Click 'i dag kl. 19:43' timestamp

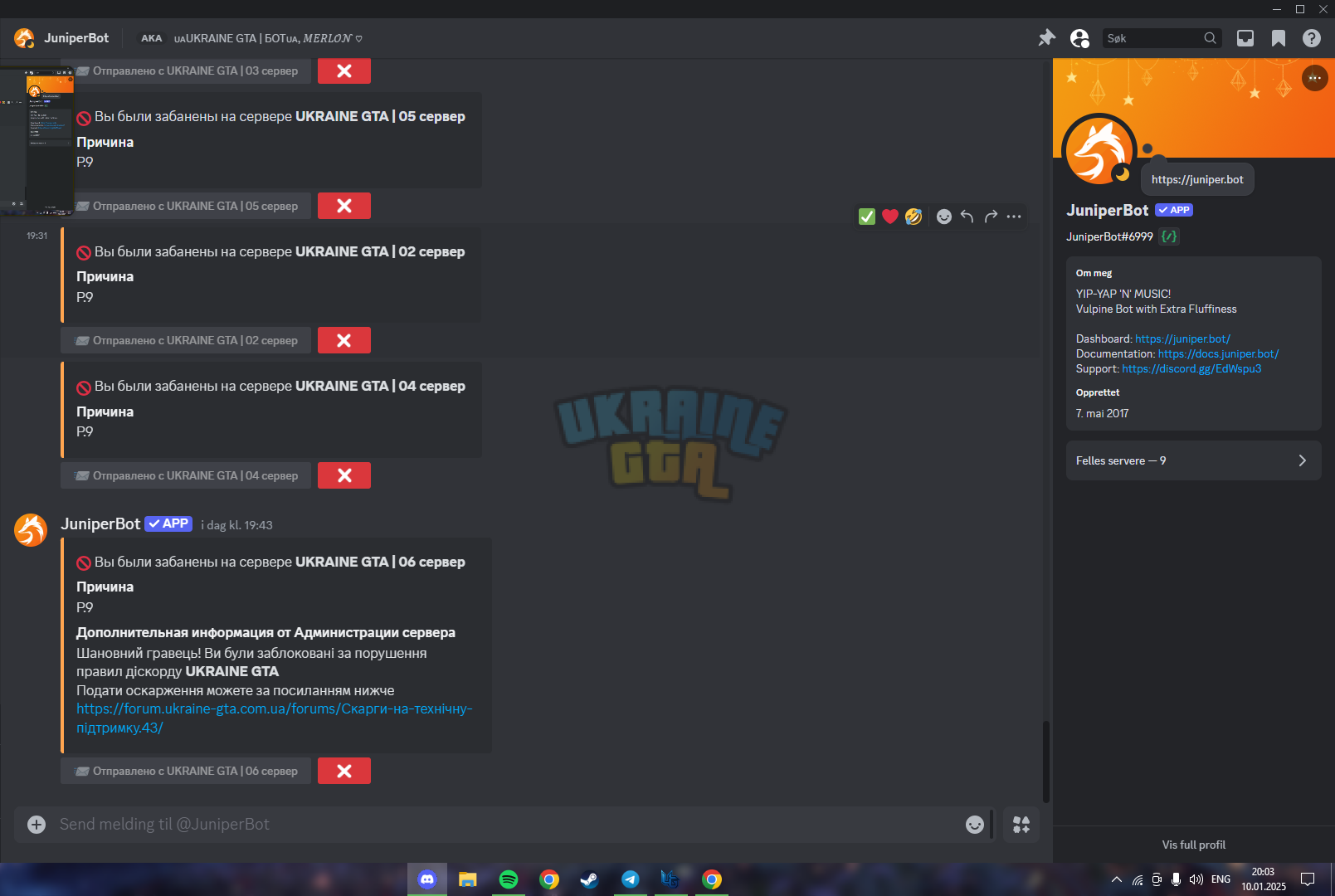236,525
